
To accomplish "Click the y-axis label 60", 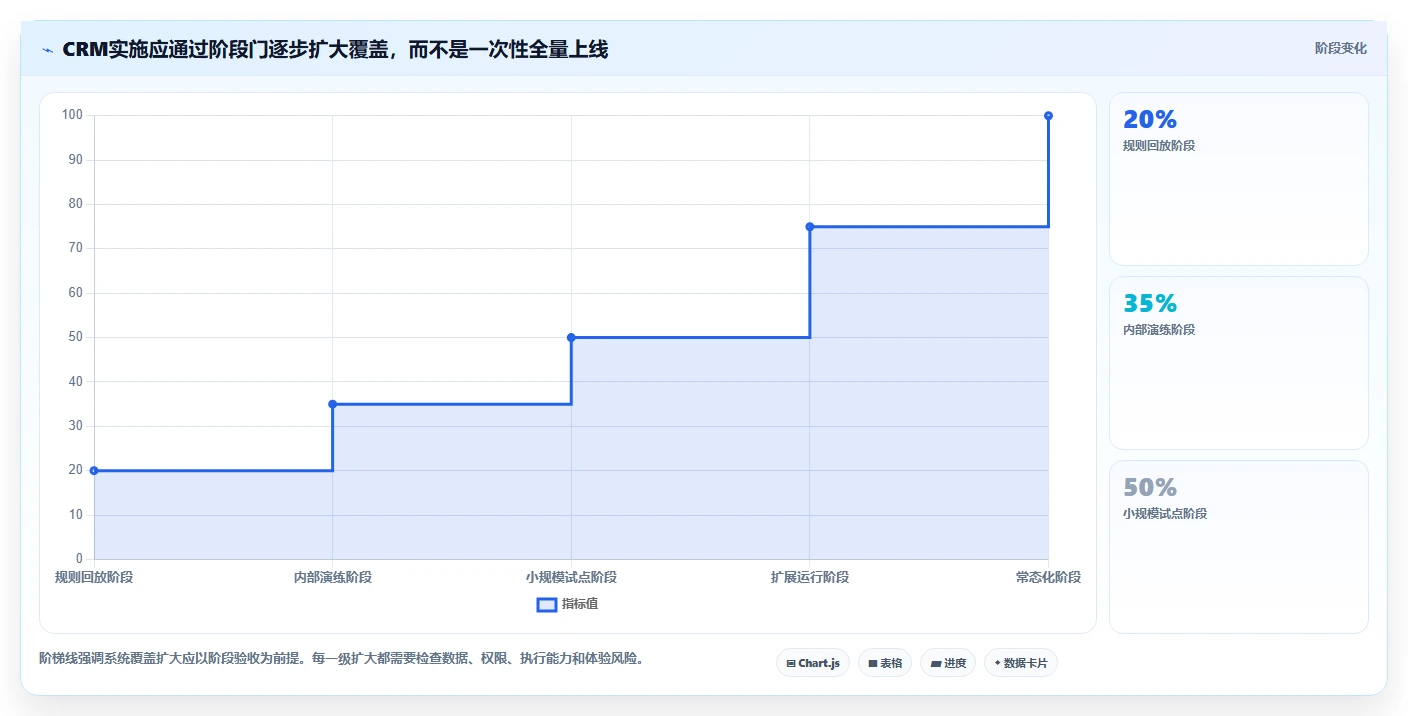I will [x=75, y=293].
